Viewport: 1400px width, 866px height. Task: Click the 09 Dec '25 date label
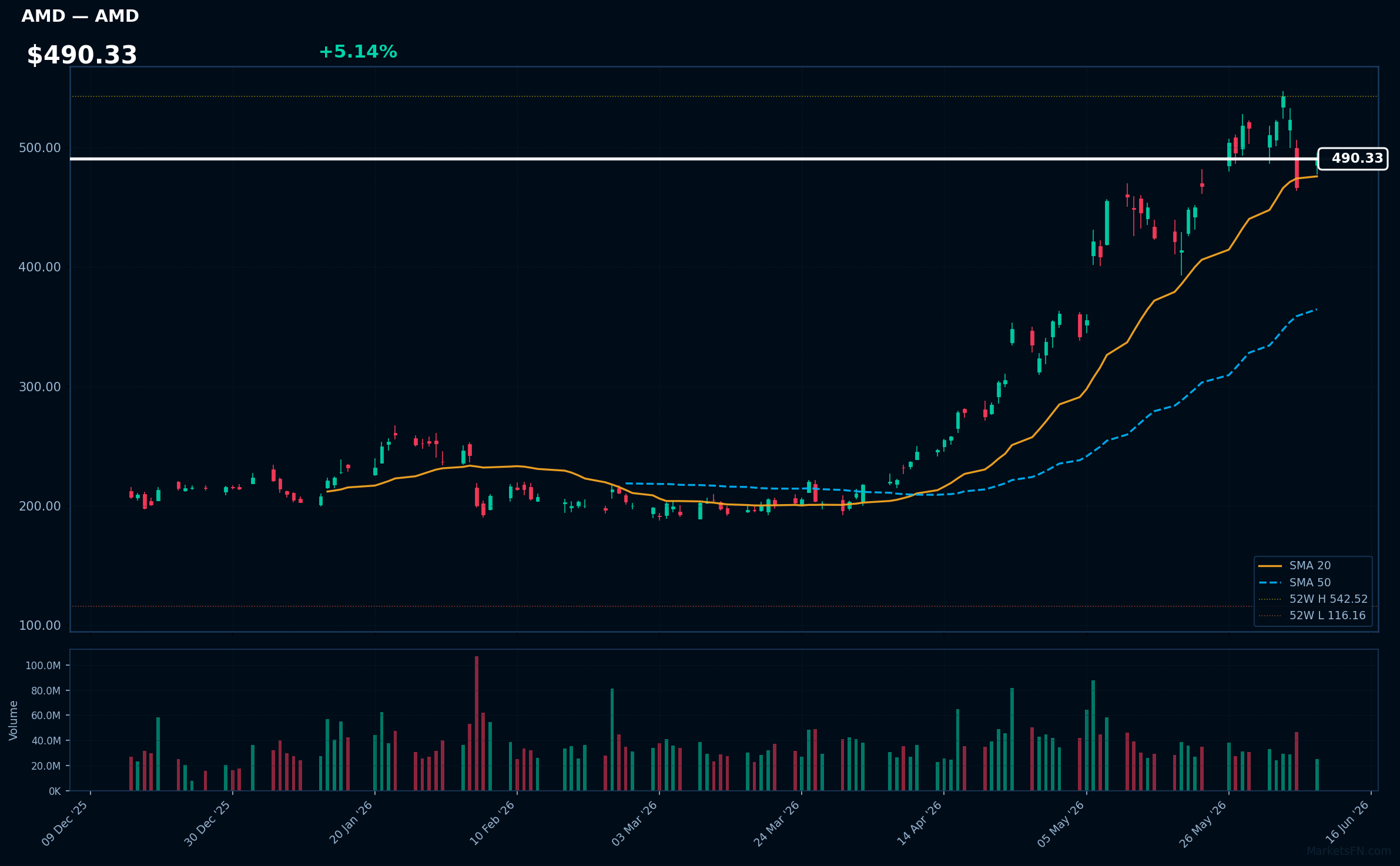click(x=65, y=824)
